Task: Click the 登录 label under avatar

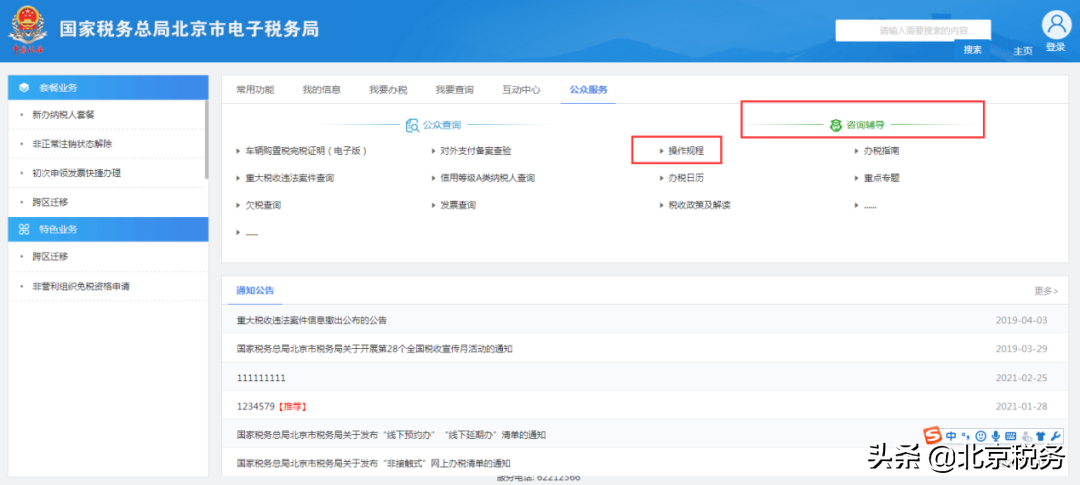Action: [x=1055, y=47]
